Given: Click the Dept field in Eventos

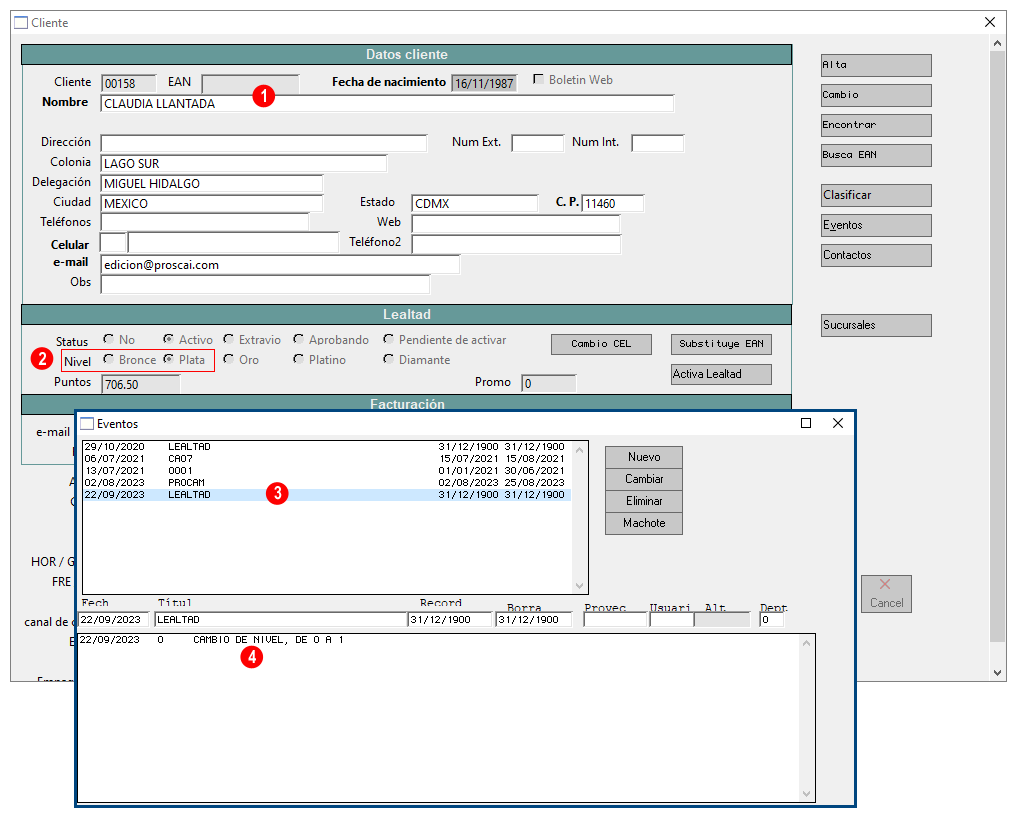Looking at the screenshot, I should tap(771, 619).
